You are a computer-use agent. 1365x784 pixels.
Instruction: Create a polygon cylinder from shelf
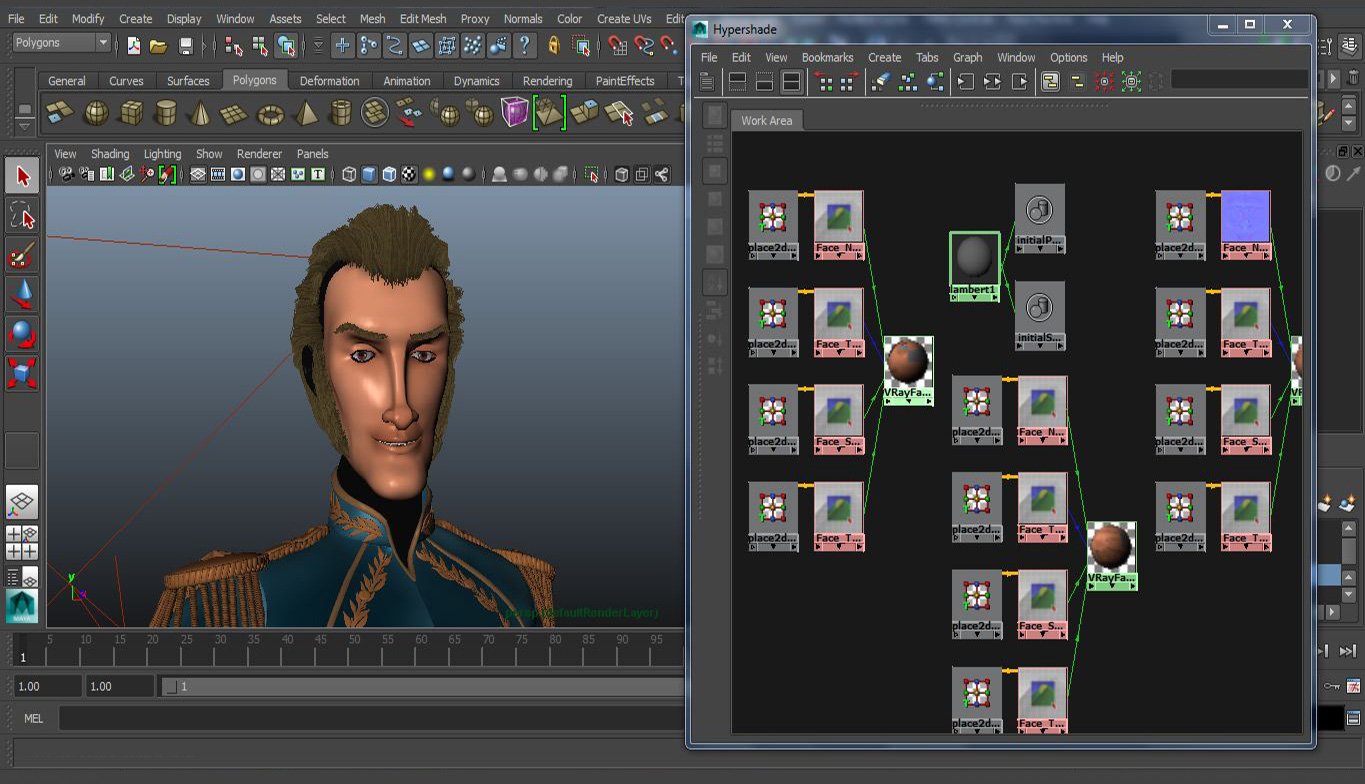(x=165, y=113)
